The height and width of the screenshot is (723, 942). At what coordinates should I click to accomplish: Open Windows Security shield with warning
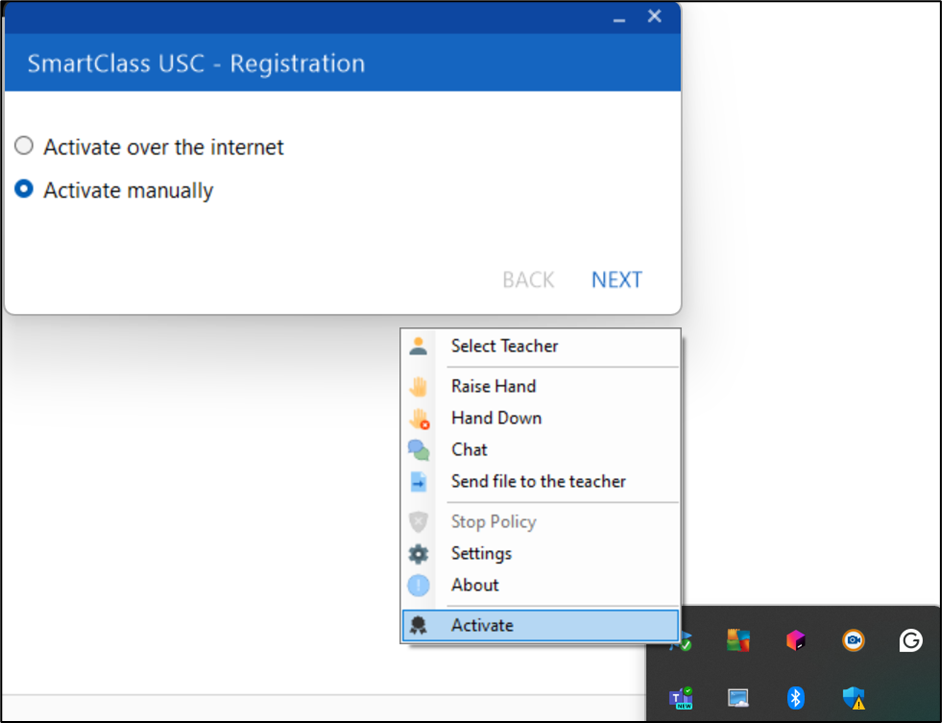[853, 698]
